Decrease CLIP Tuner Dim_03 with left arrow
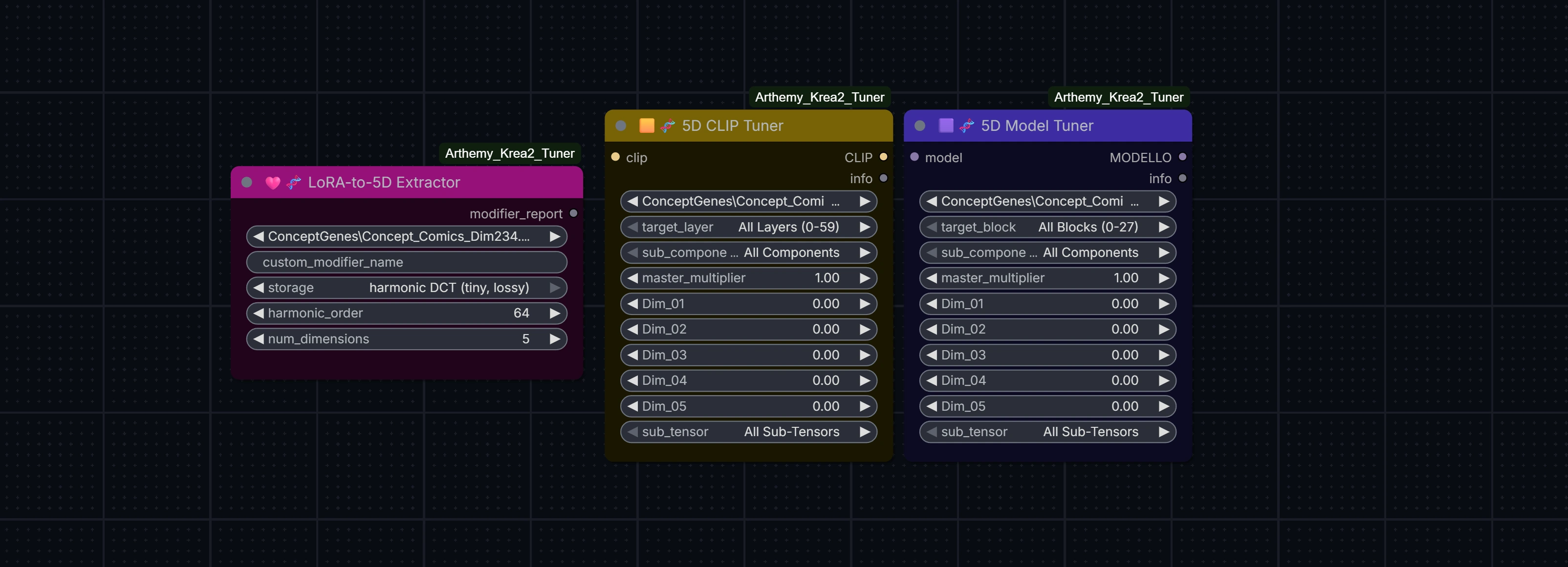1568x567 pixels. tap(632, 355)
